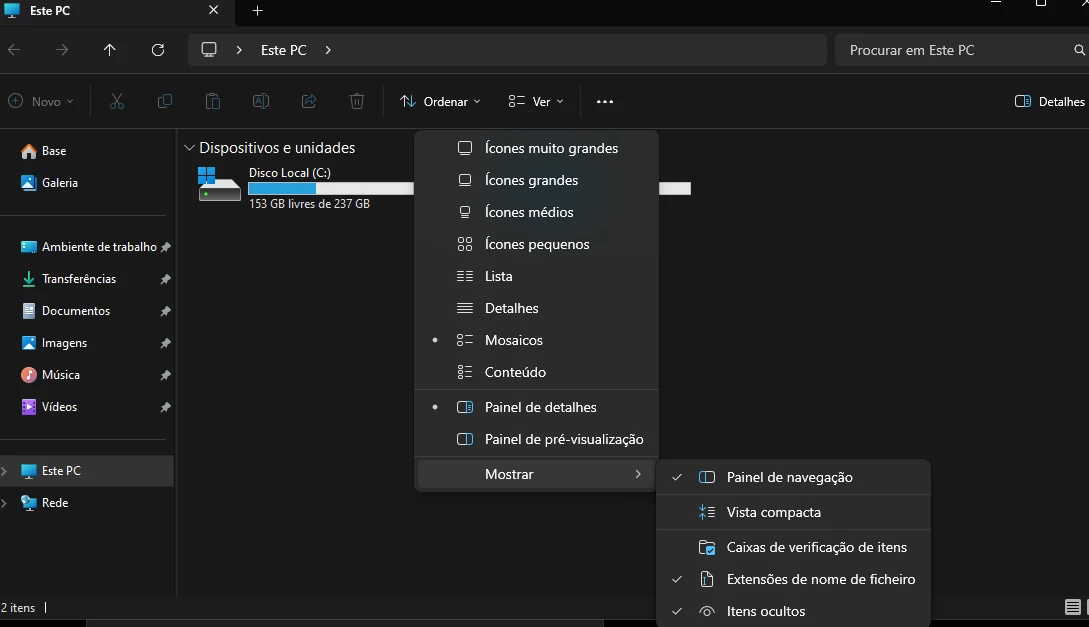Viewport: 1089px width, 627px height.
Task: Choose Detalhes view in menu
Action: (536, 308)
